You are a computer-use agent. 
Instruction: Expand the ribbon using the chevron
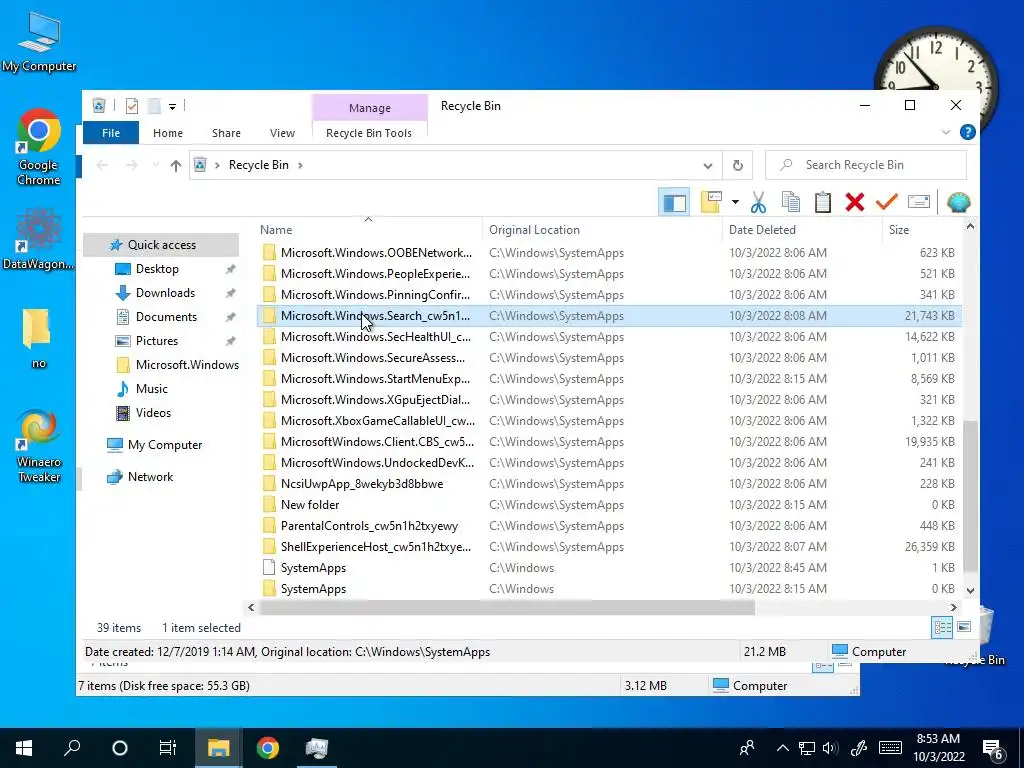pyautogui.click(x=946, y=133)
